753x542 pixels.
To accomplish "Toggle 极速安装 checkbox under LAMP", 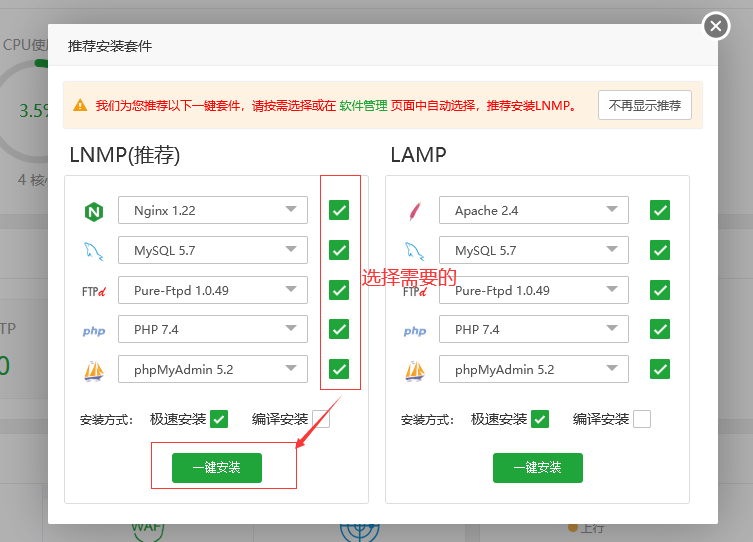I will (x=540, y=419).
